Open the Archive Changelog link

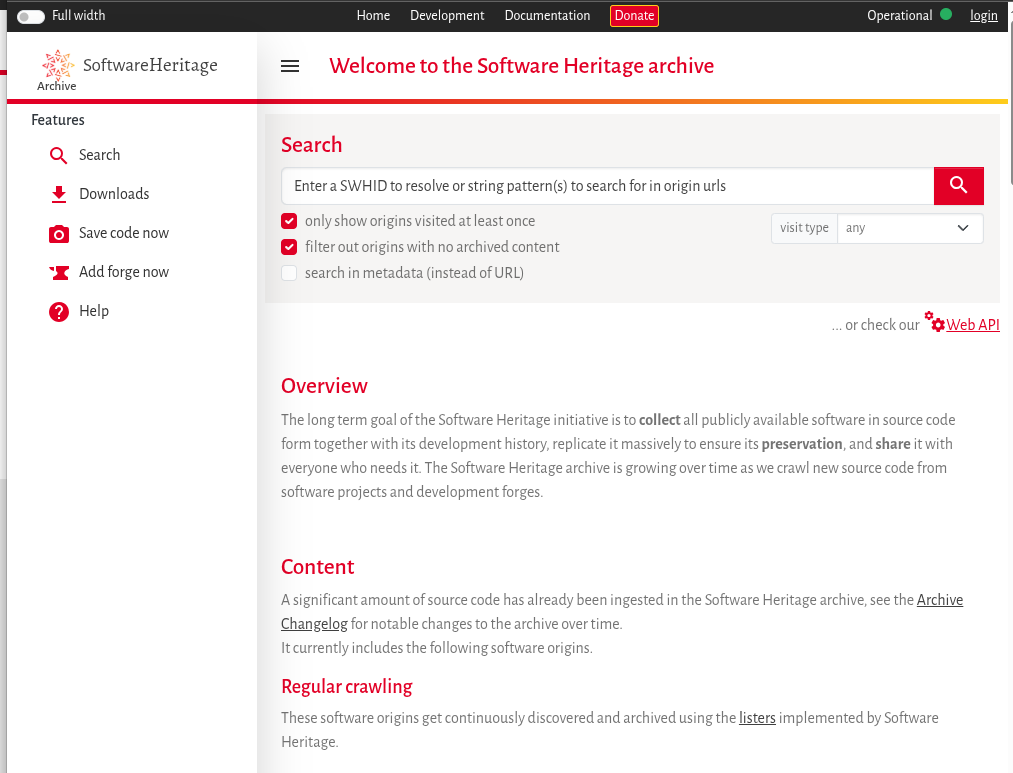point(939,600)
